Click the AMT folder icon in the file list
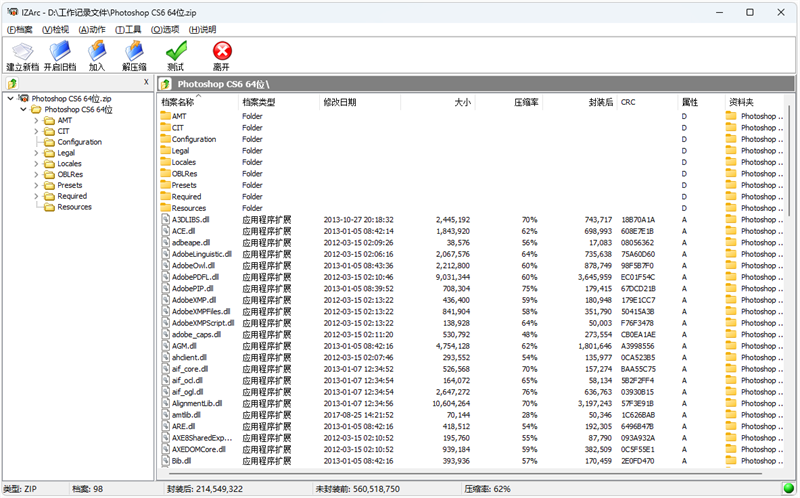This screenshot has height=498, width=800. (165, 116)
